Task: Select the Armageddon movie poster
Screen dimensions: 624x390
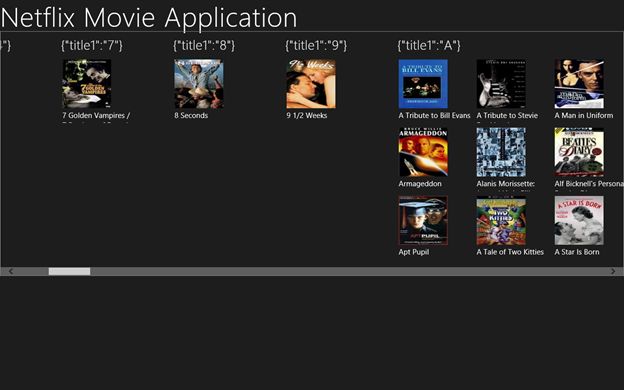Action: coord(423,152)
